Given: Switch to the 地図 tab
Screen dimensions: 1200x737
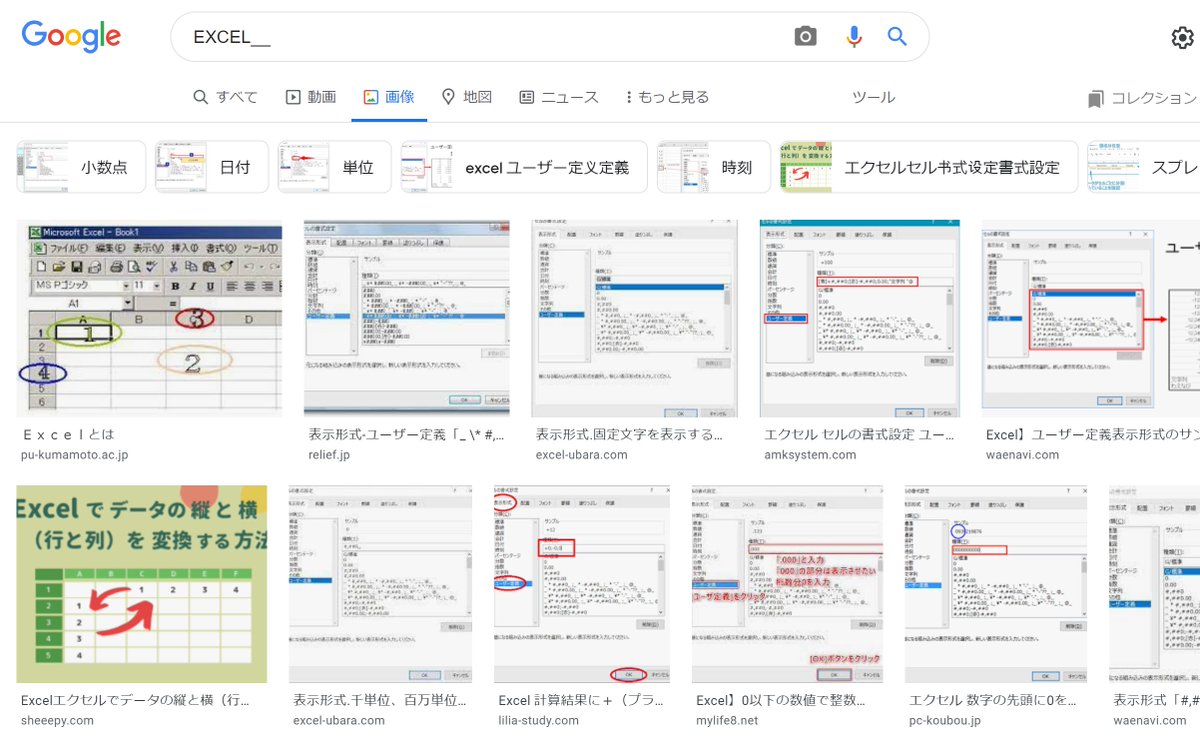Looking at the screenshot, I should tap(467, 97).
